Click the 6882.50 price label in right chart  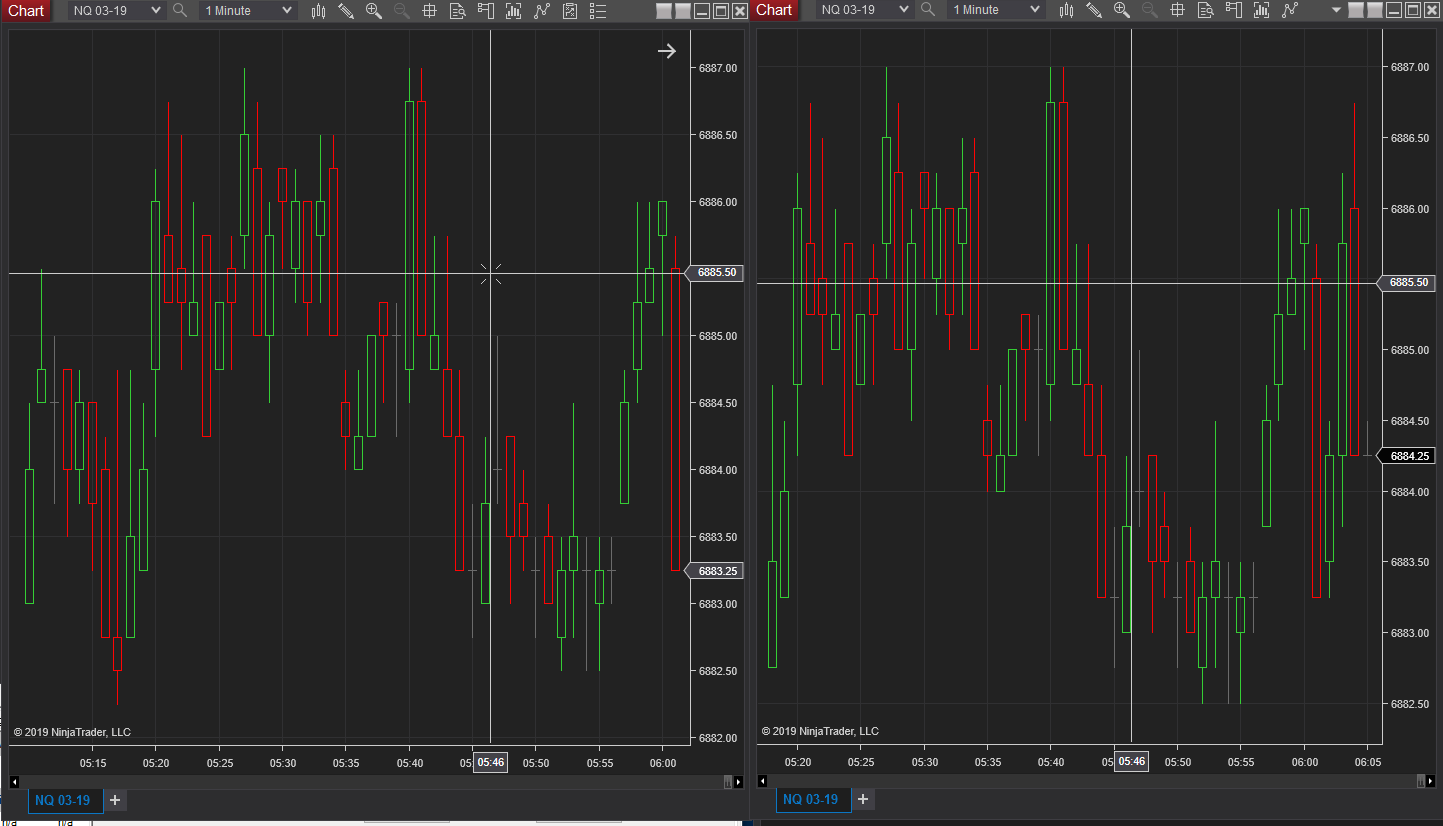tap(1410, 704)
